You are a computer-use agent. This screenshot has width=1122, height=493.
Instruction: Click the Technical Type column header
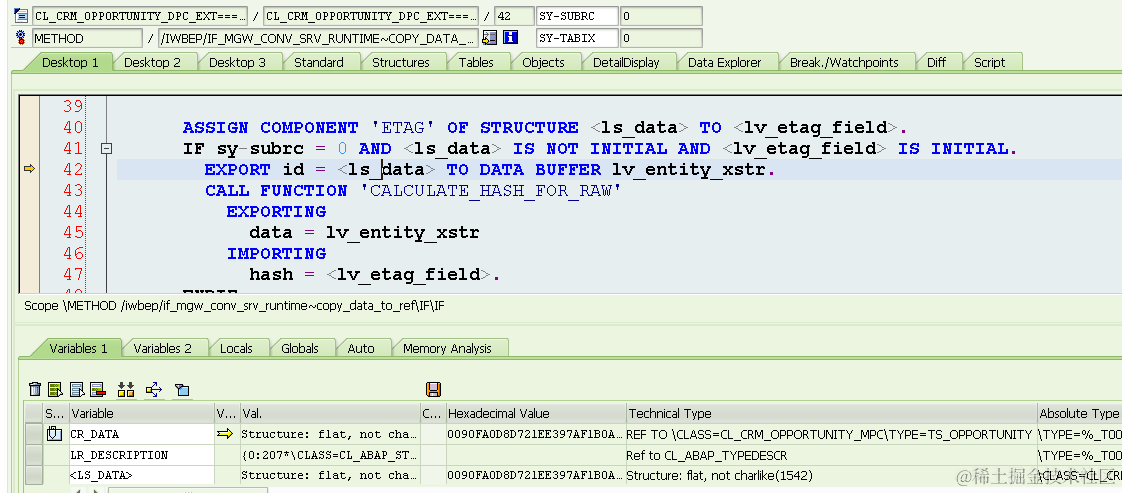coord(831,413)
